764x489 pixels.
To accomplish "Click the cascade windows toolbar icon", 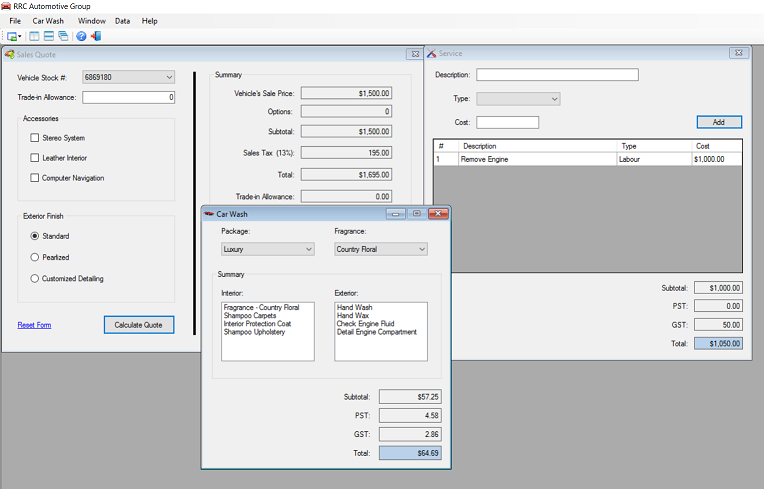I will click(x=63, y=36).
